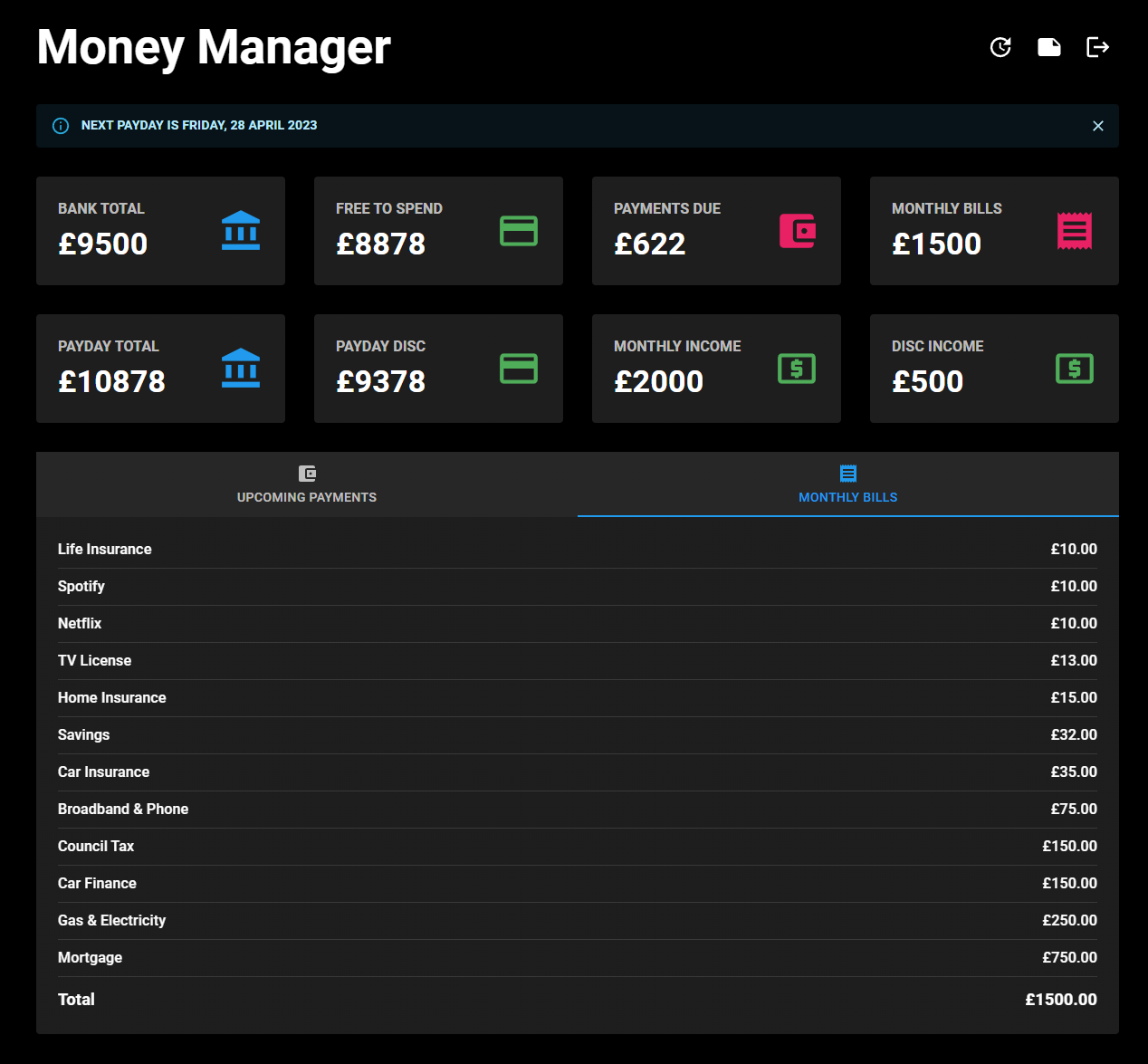Click the Monthly Income money icon
1148x1064 pixels.
click(797, 369)
